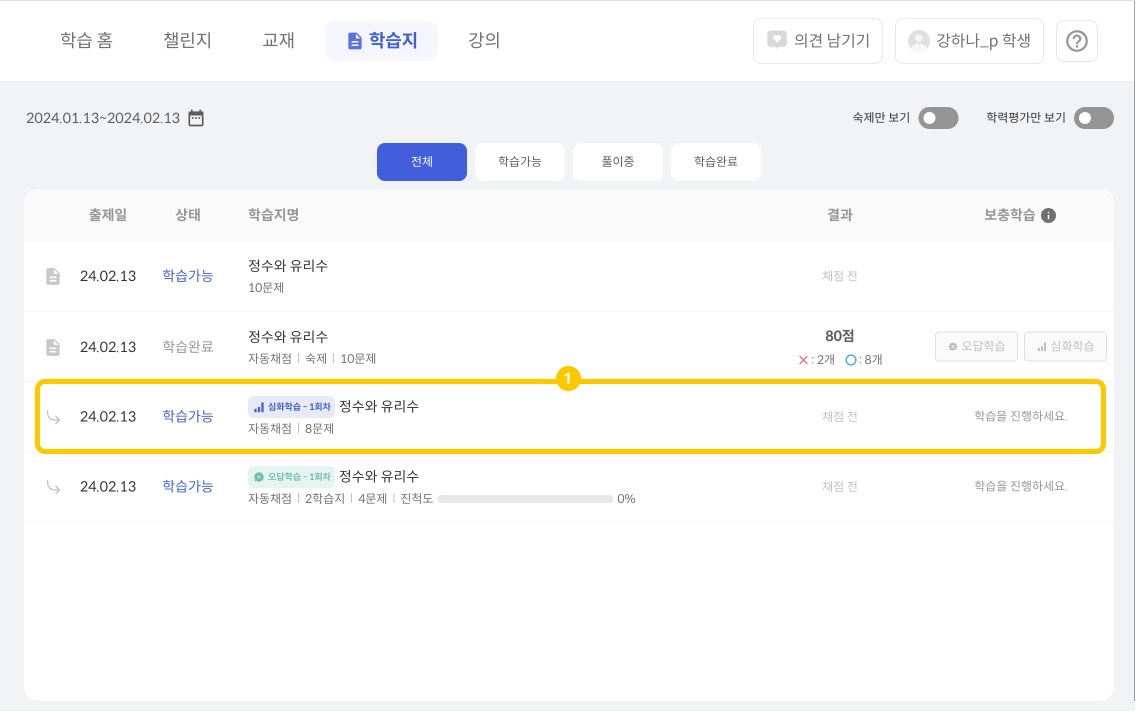Viewport: 1137px width, 712px height.
Task: Open the date range calendar icon
Action: [x=196, y=118]
